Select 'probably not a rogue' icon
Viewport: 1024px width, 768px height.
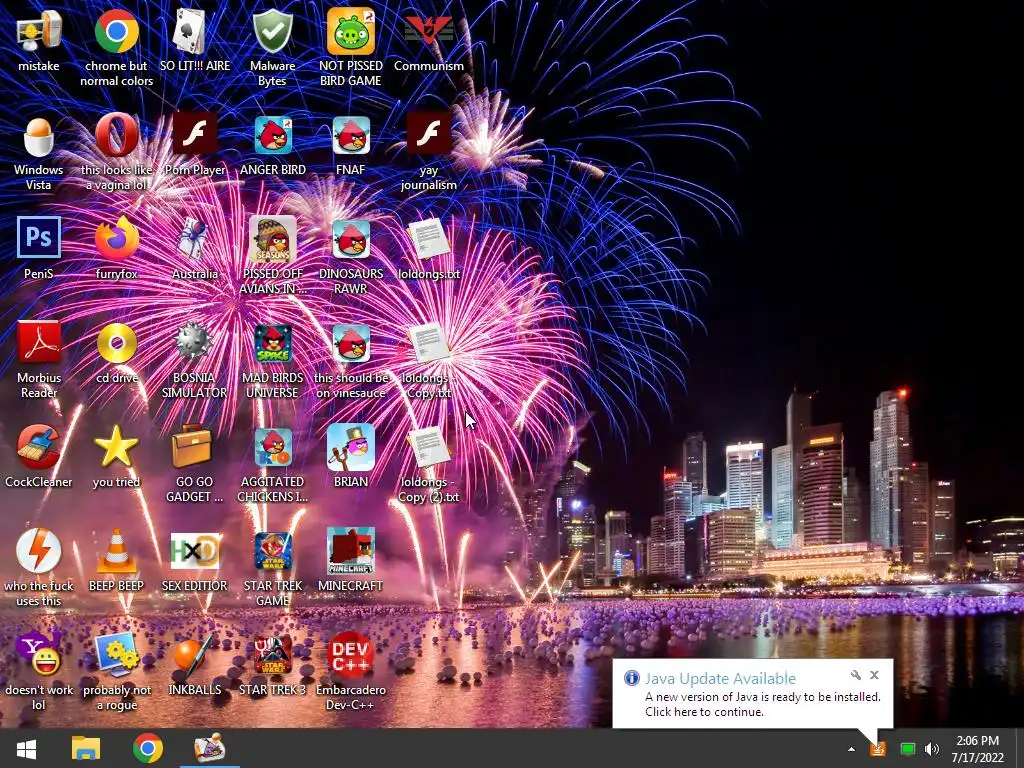tap(116, 654)
